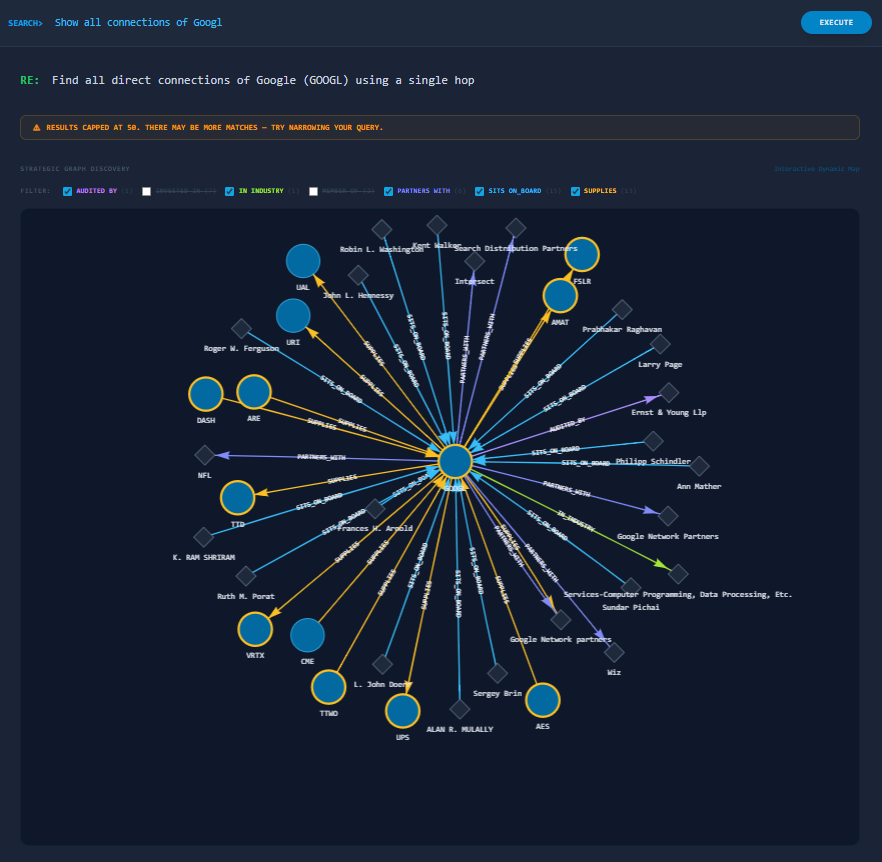Viewport: 882px width, 862px height.
Task: Click the Robin L. Washington diamond
Action: coord(382,230)
